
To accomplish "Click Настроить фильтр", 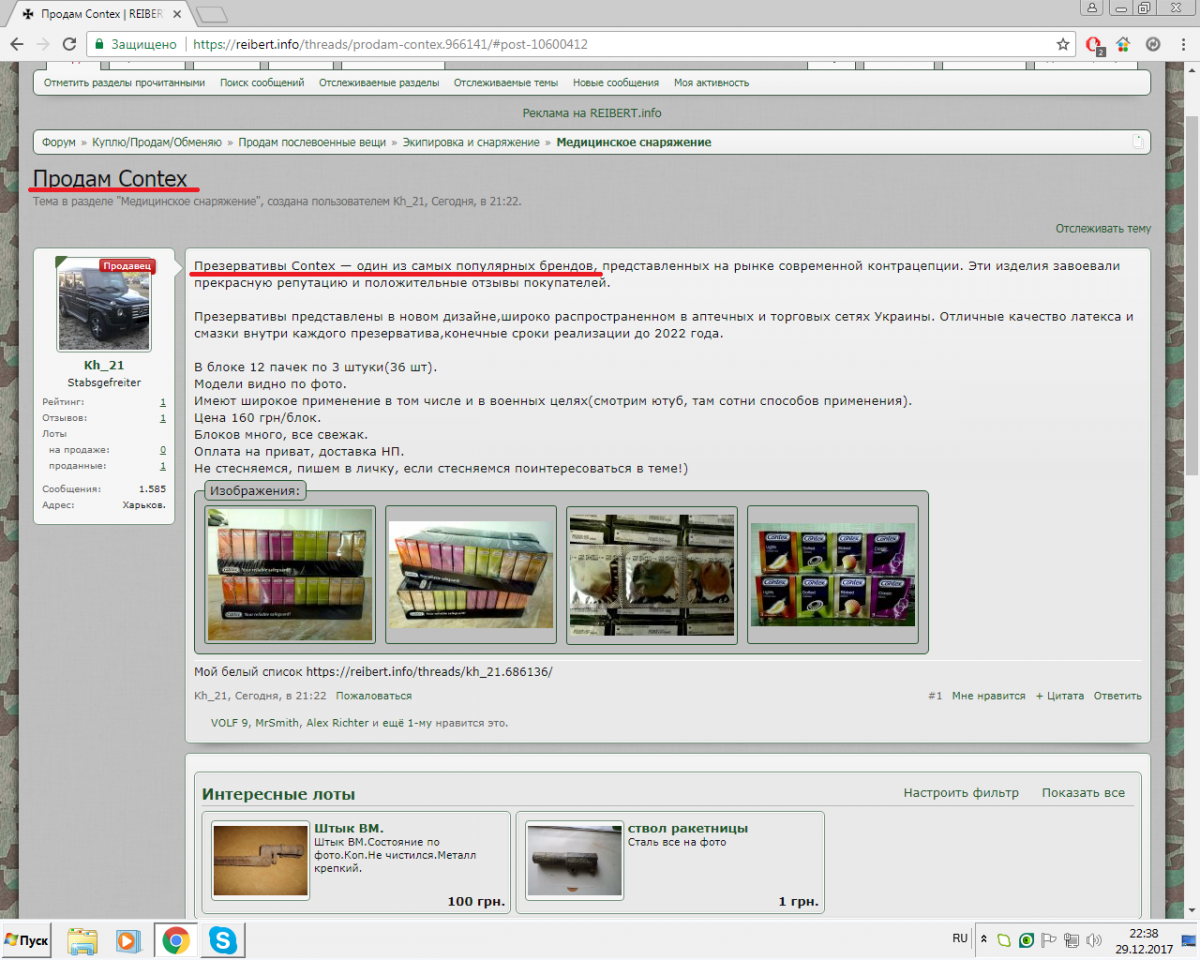I will 961,793.
